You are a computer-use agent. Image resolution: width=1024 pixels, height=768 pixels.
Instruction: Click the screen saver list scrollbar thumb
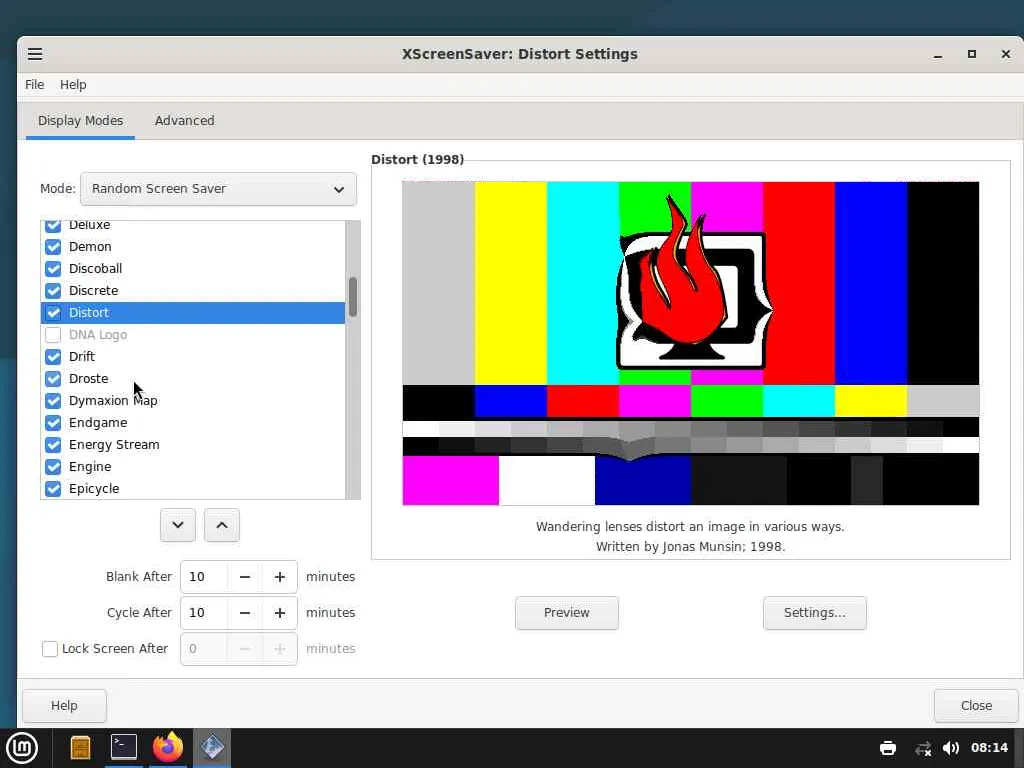[x=353, y=297]
